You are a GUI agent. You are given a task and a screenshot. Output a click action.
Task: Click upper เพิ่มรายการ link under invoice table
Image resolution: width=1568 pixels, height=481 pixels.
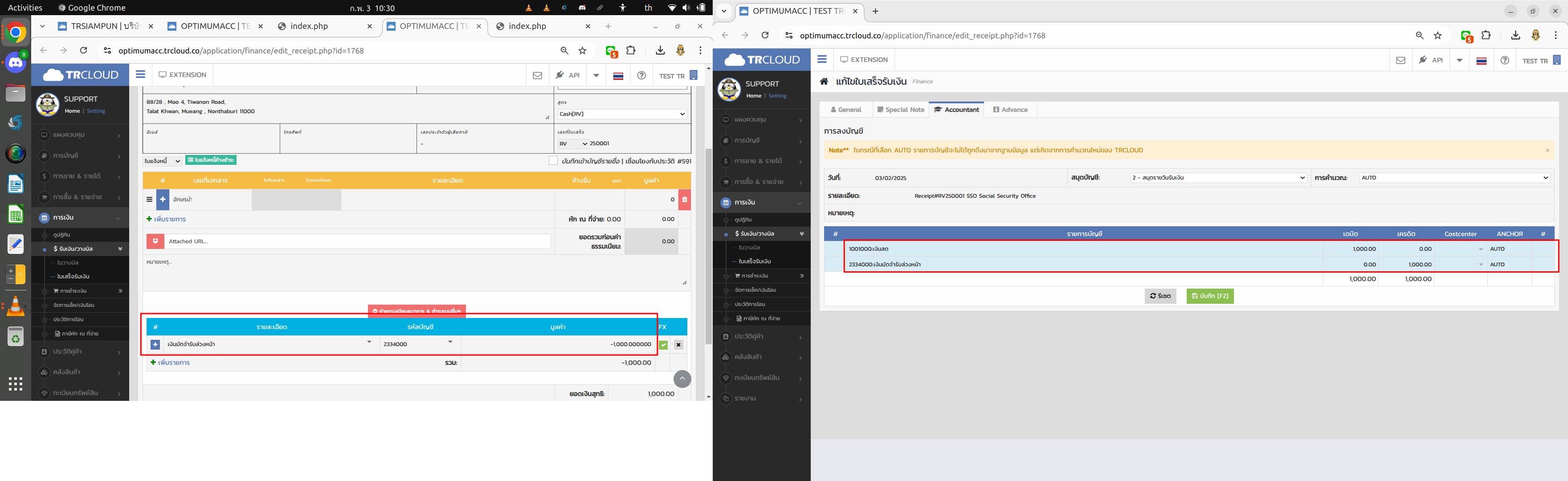pos(166,219)
